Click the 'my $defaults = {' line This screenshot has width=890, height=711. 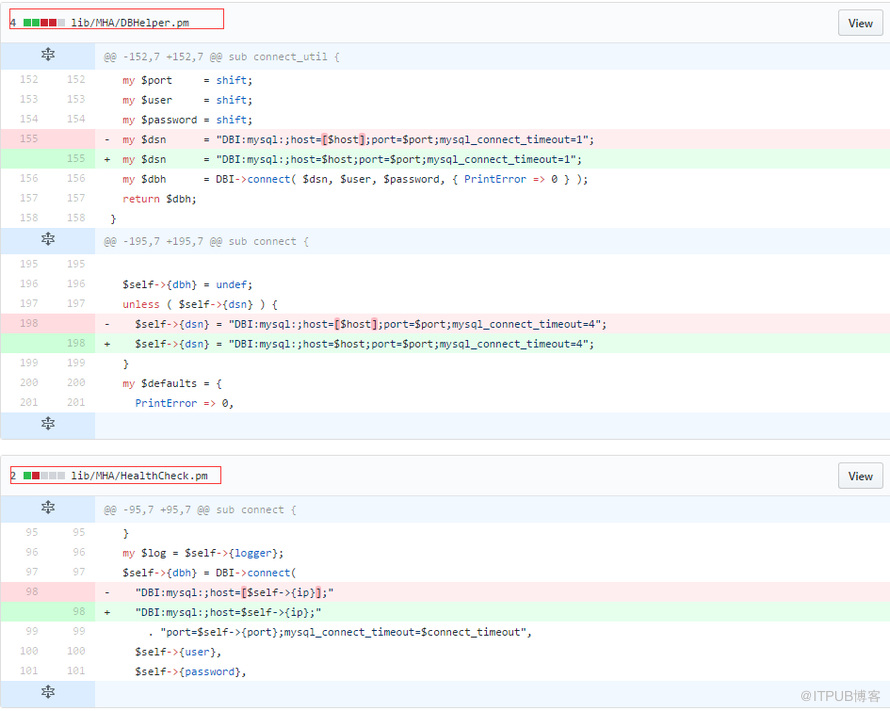pyautogui.click(x=172, y=384)
